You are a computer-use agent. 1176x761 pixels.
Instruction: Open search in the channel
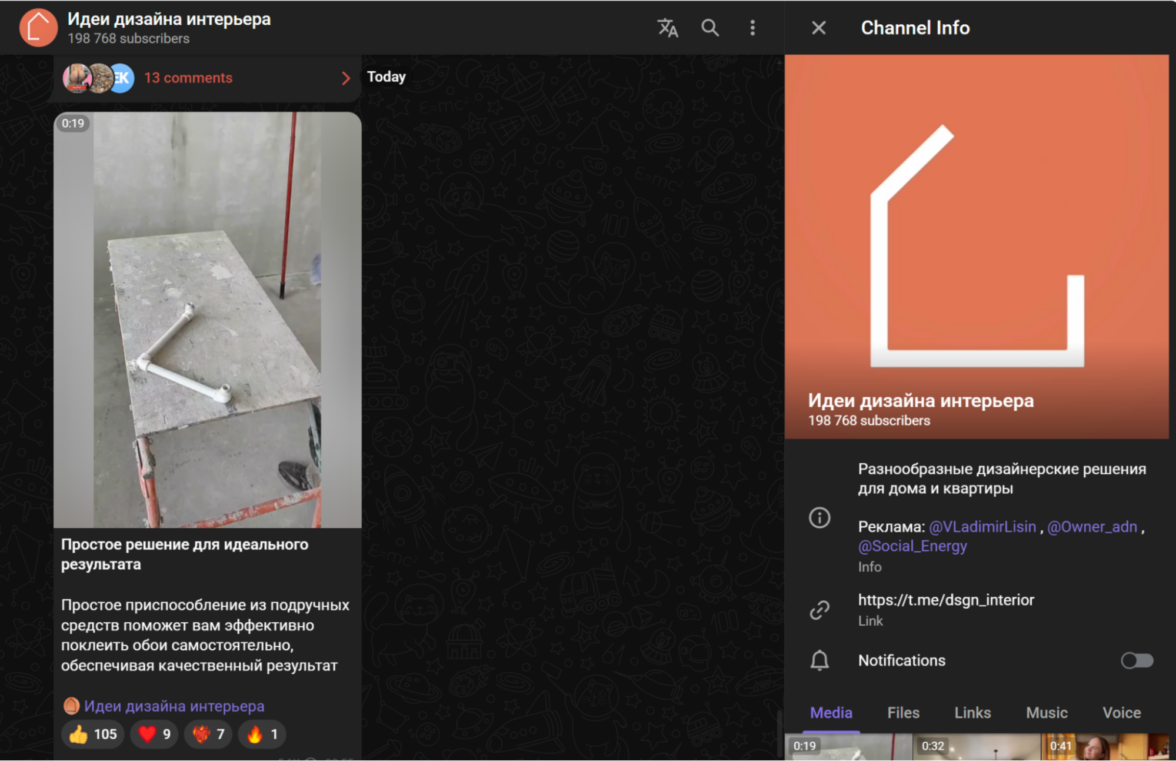[710, 28]
